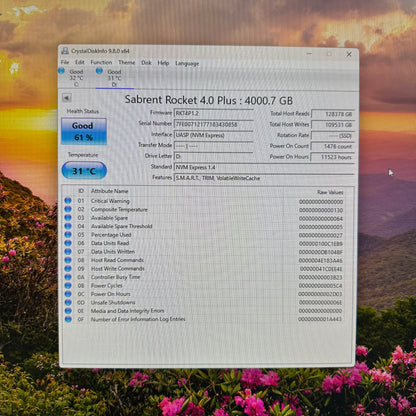
Task: Select Number of Error Information Log Entries name
Action: 138,319
